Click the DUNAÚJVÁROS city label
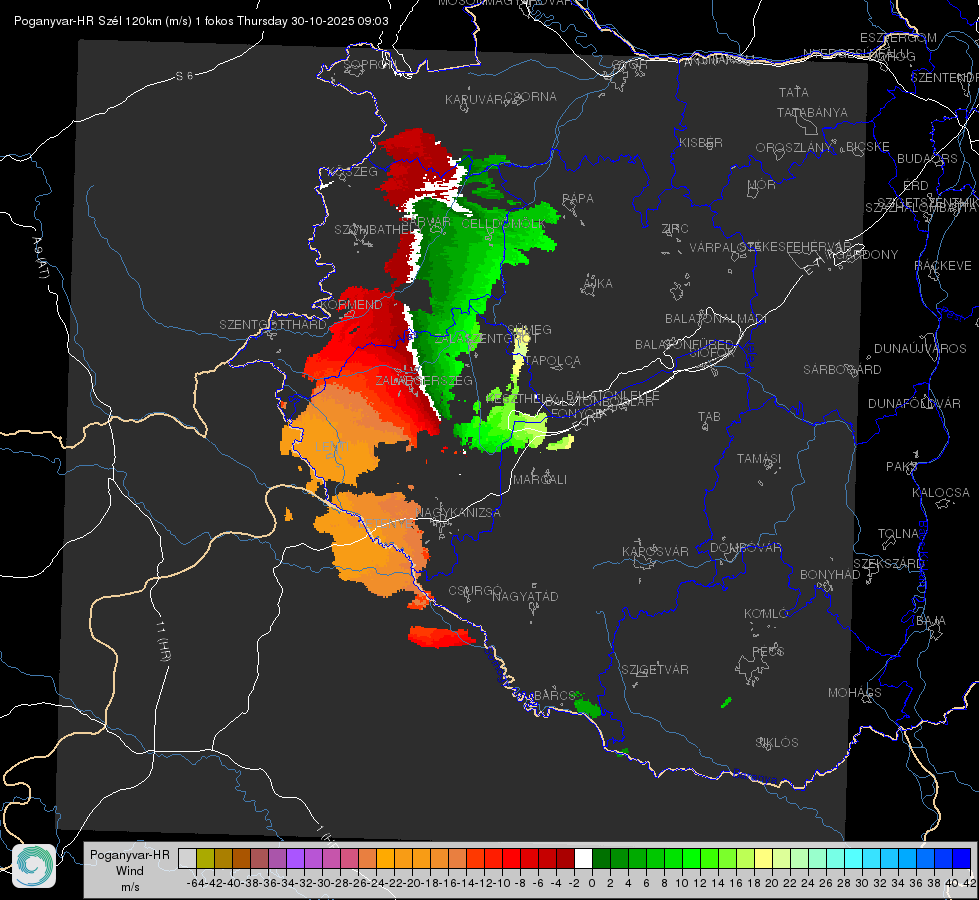Image resolution: width=979 pixels, height=900 pixels. [x=920, y=349]
